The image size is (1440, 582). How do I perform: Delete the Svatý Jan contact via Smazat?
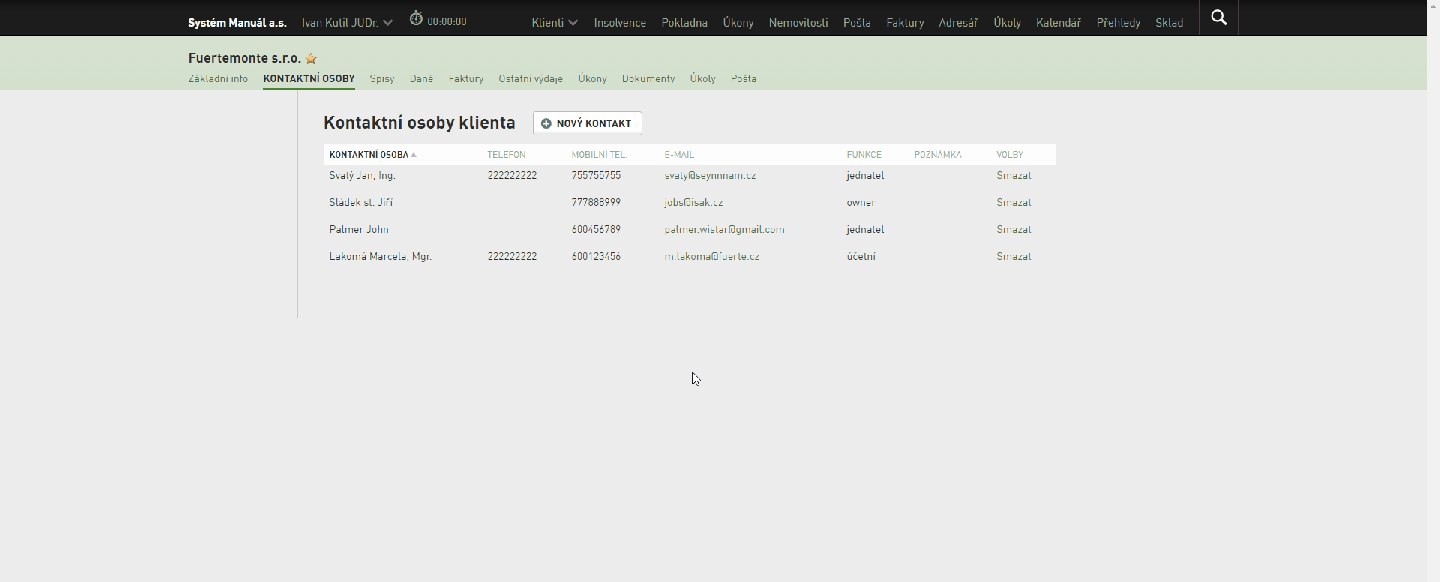point(1014,175)
